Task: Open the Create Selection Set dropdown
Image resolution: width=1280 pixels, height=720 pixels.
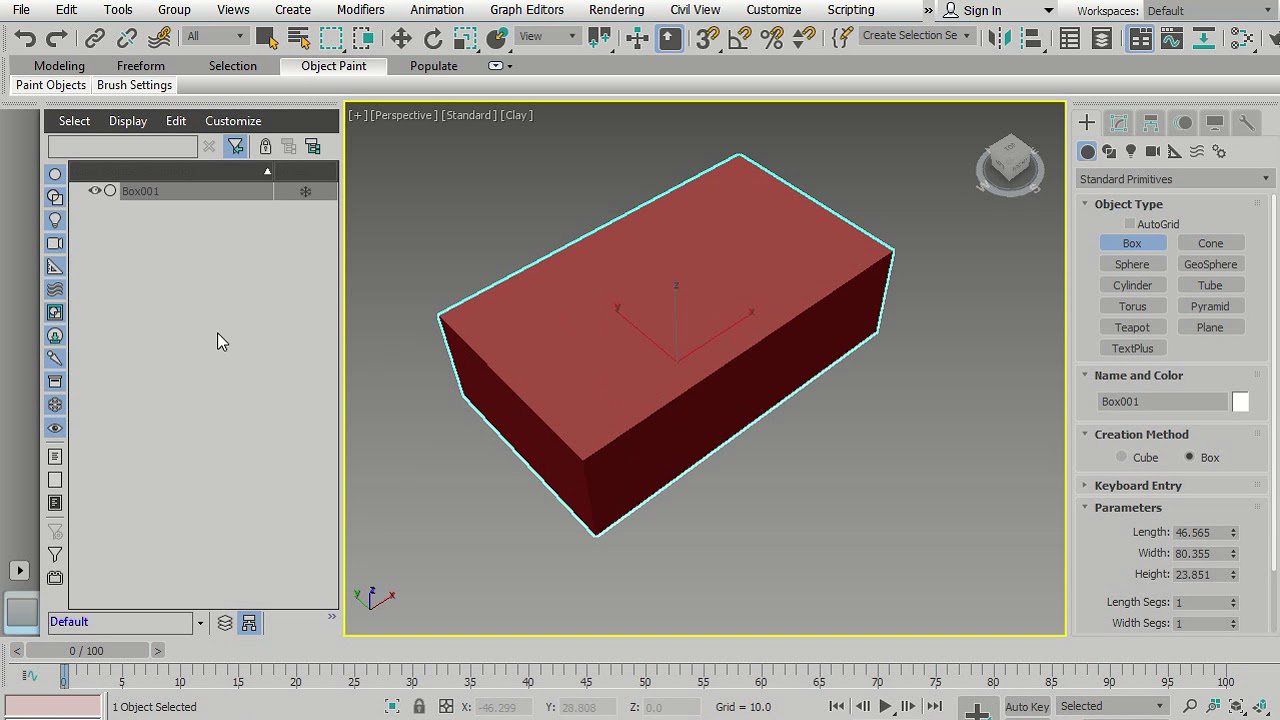Action: coord(915,36)
